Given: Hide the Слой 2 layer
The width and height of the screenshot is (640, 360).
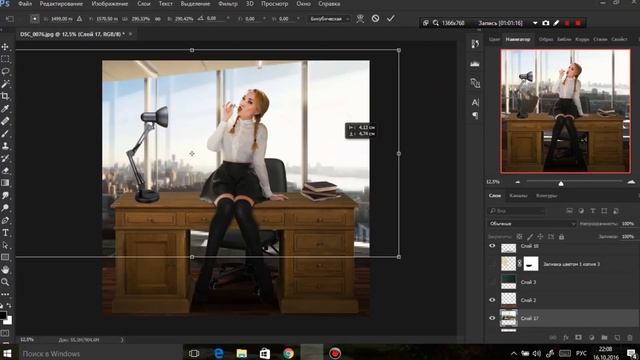Looking at the screenshot, I should [492, 300].
